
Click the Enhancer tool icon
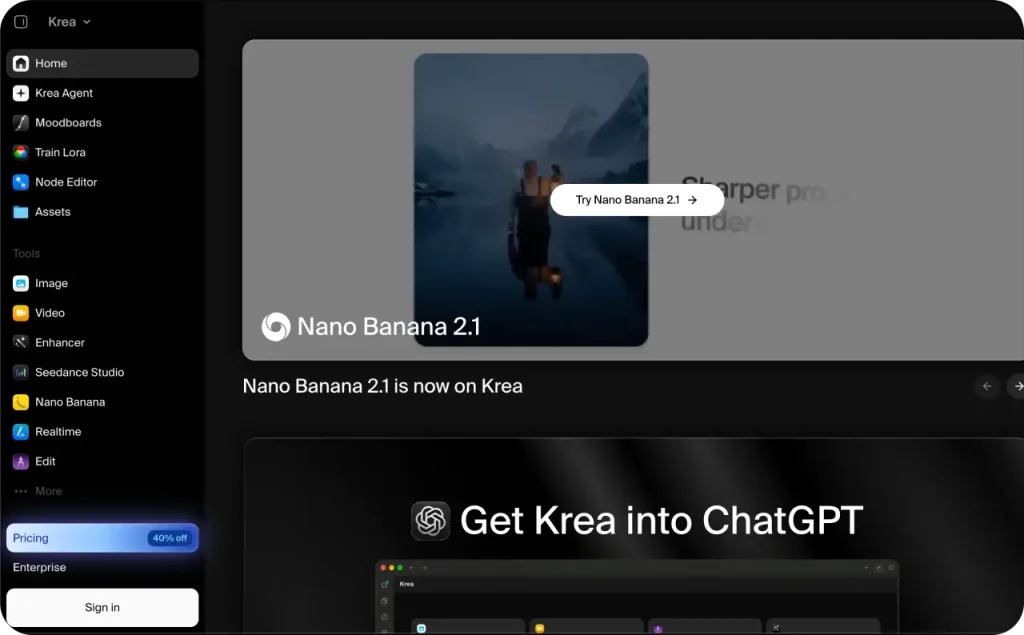21,342
